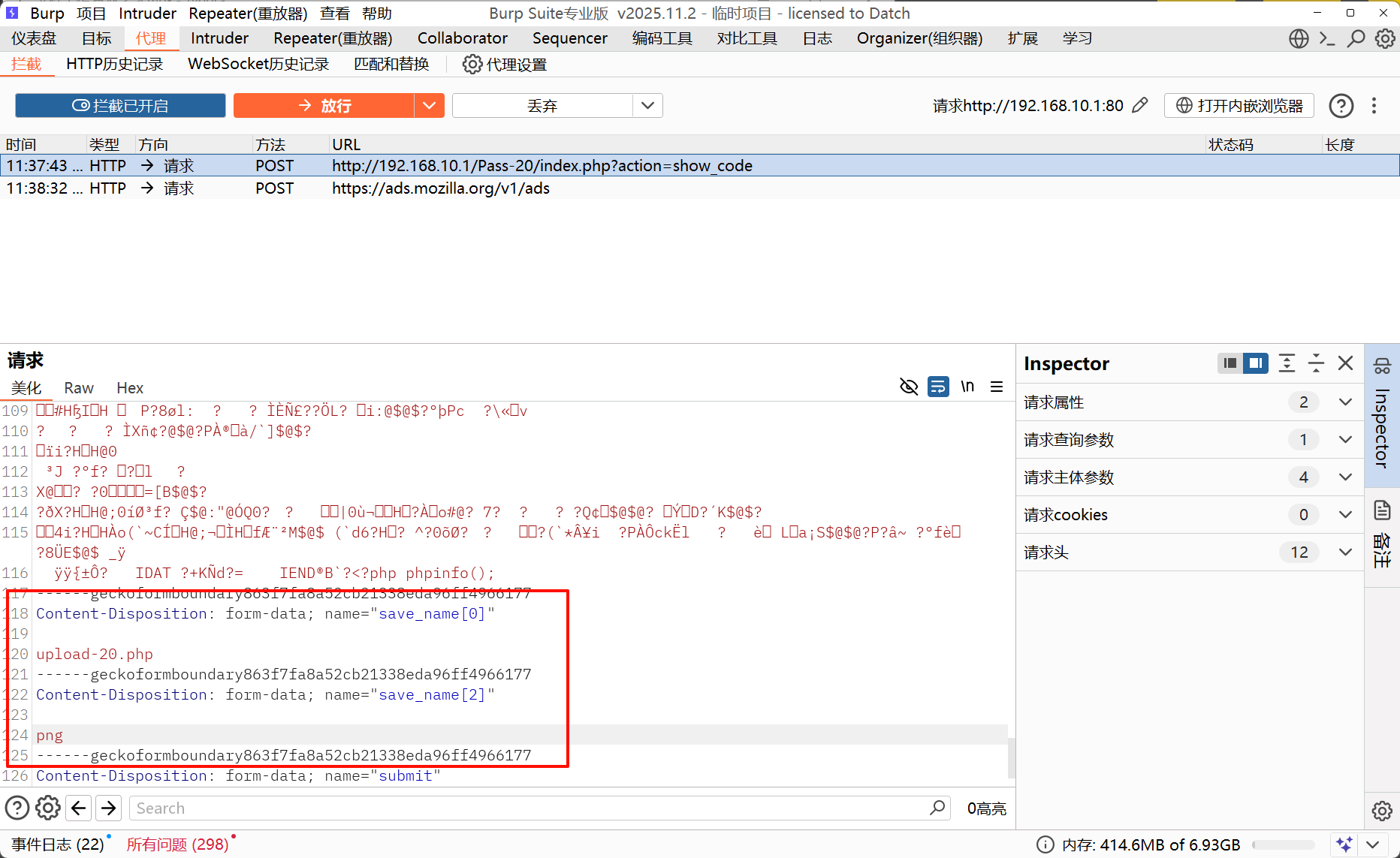Switch request view to Raw tab
Screen dimensions: 1400x858
pos(79,388)
